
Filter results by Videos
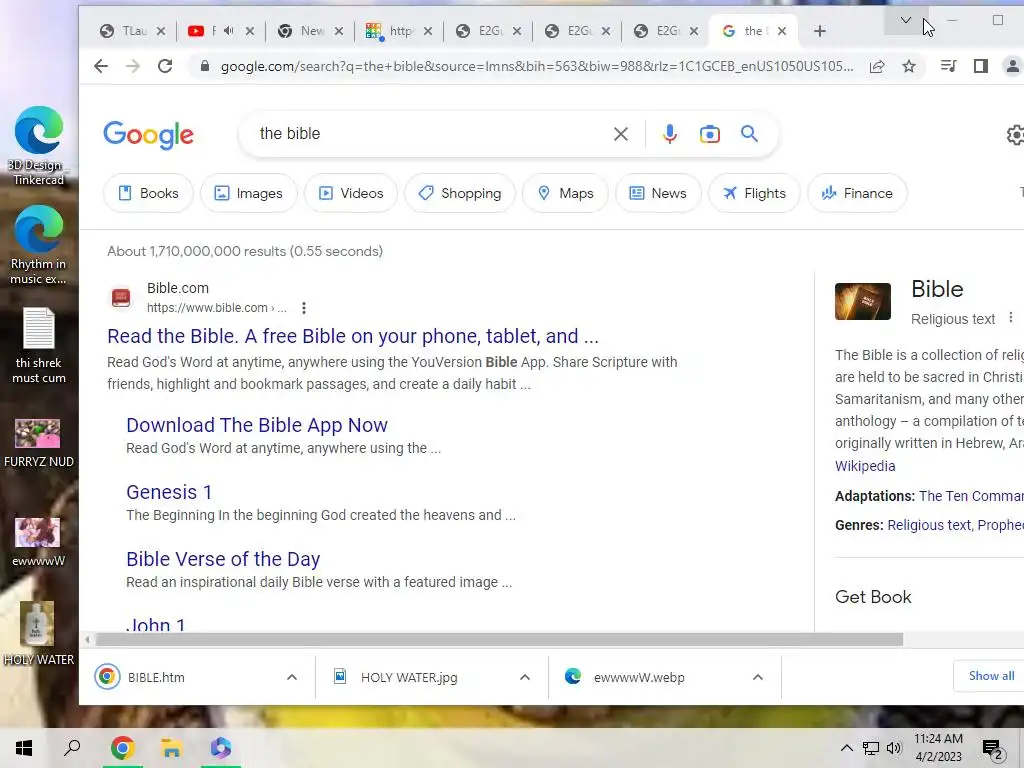351,193
